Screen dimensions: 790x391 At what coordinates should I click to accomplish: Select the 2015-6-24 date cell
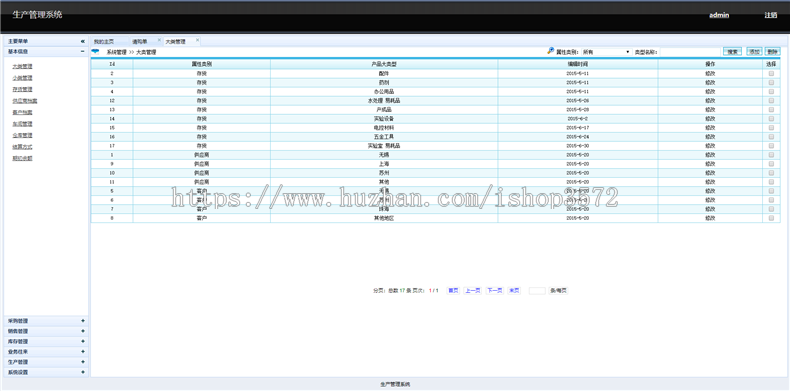[577, 137]
